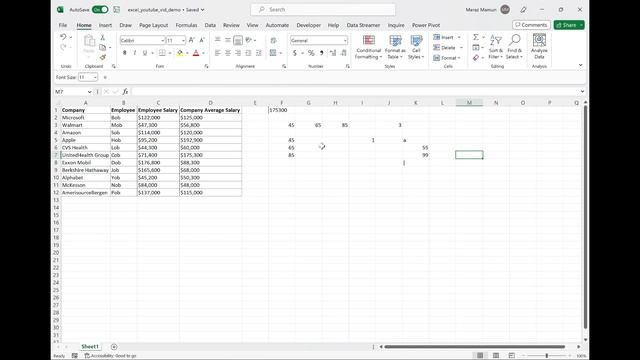
Task: Click the borders icon
Action: pyautogui.click(x=162, y=53)
